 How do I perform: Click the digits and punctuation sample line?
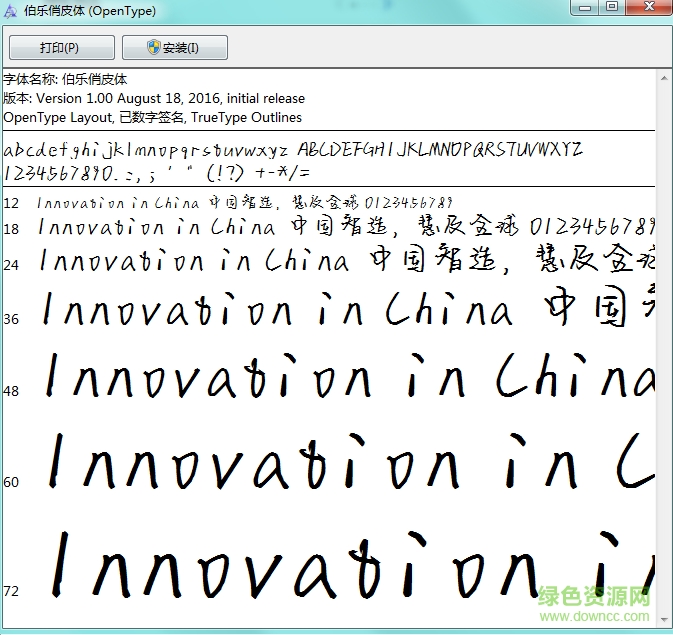pyautogui.click(x=157, y=174)
